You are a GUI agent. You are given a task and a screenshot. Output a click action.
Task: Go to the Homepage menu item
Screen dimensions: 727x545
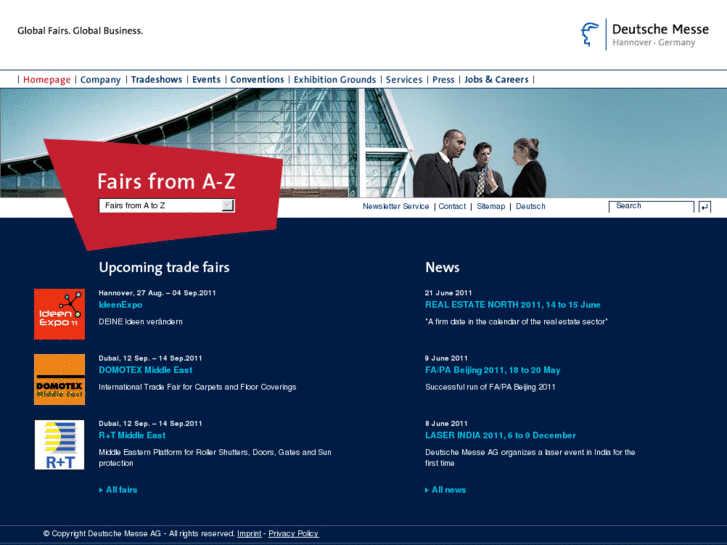tap(47, 80)
